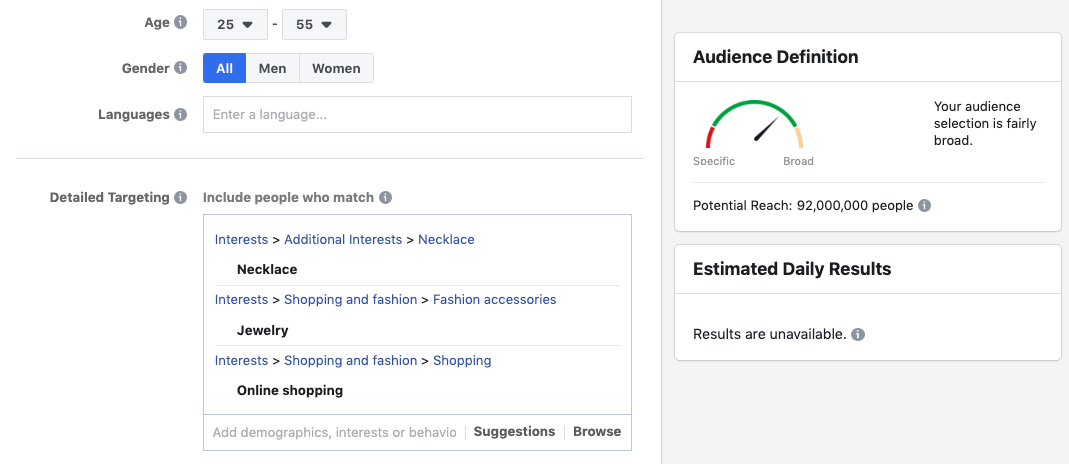This screenshot has height=464, width=1069.
Task: Click info icon beside Results are unavailable
Action: point(858,334)
